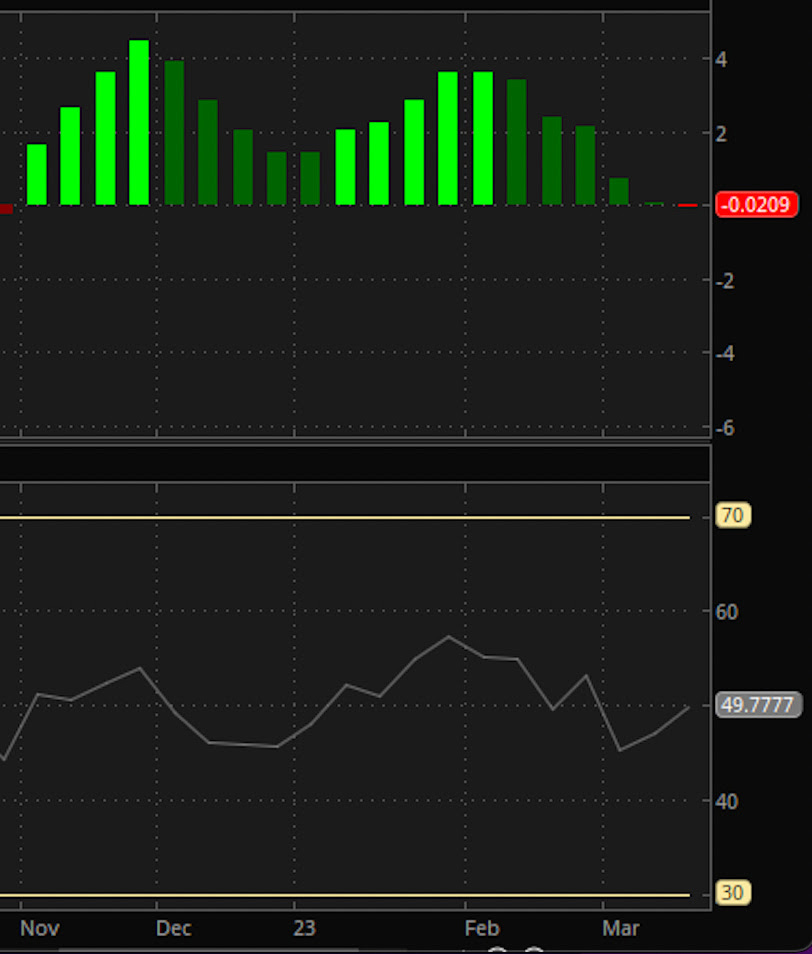
Task: Select the yellow 70 overbought level label
Action: [732, 515]
